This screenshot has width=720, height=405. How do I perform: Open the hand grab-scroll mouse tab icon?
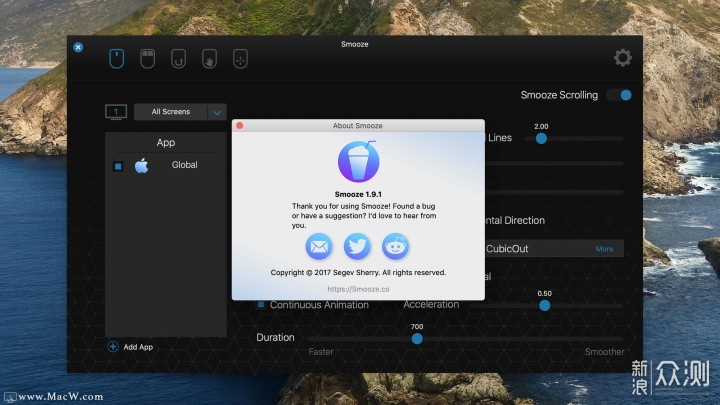pyautogui.click(x=209, y=59)
